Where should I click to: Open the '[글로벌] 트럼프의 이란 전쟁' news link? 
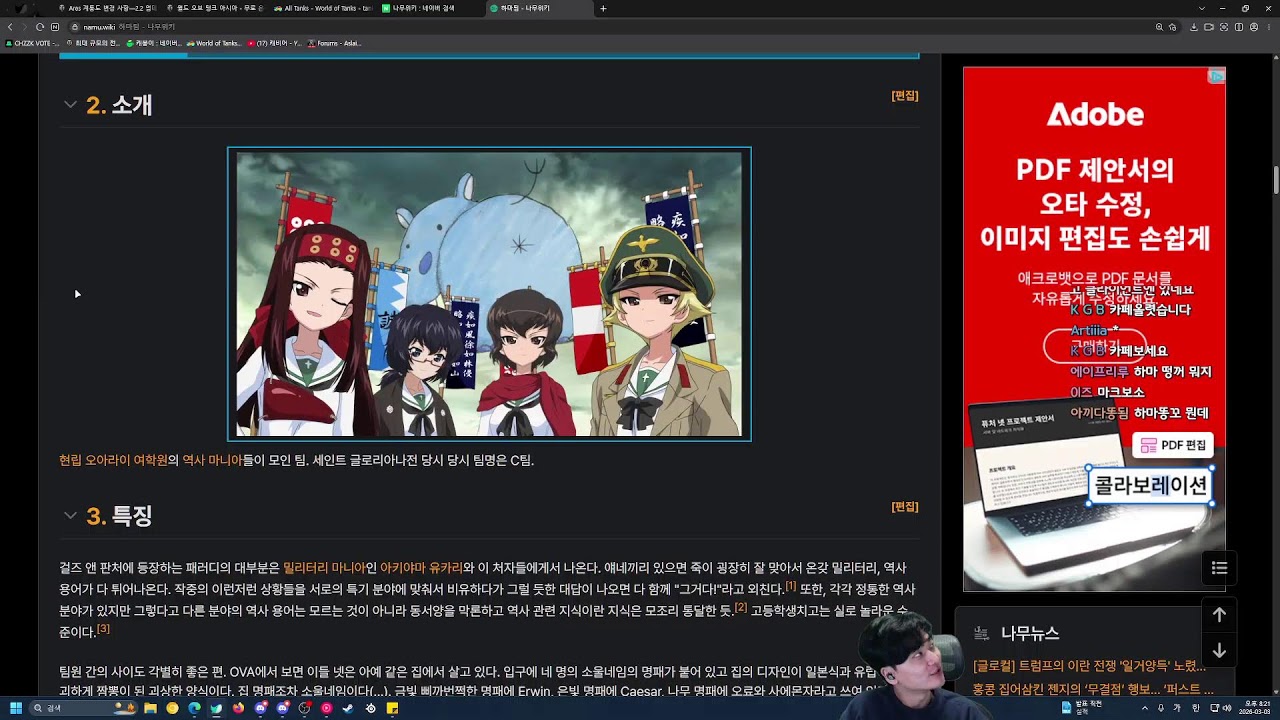tap(1089, 666)
